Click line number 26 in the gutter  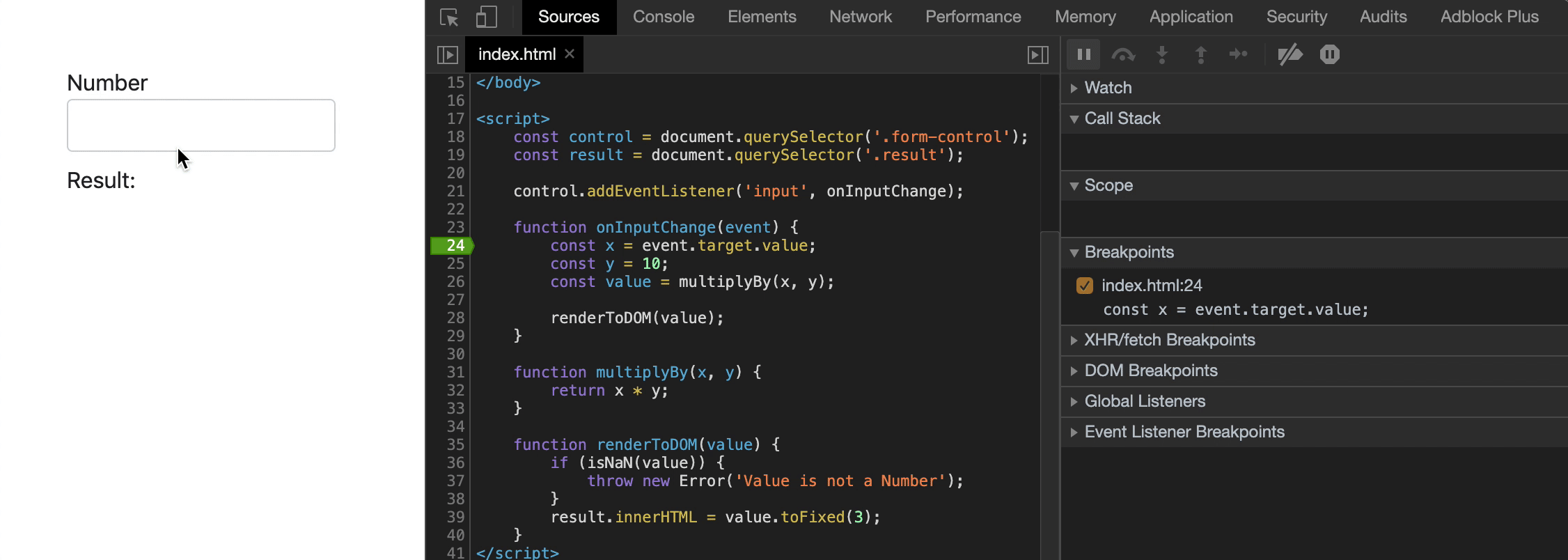455,281
